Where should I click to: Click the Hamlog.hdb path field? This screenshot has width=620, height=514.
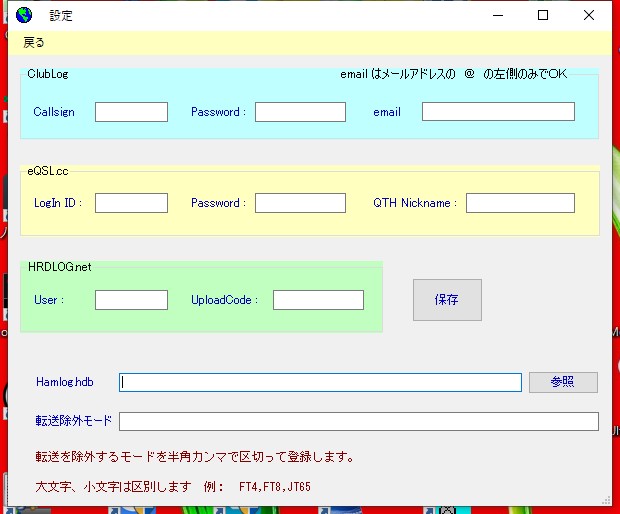320,382
